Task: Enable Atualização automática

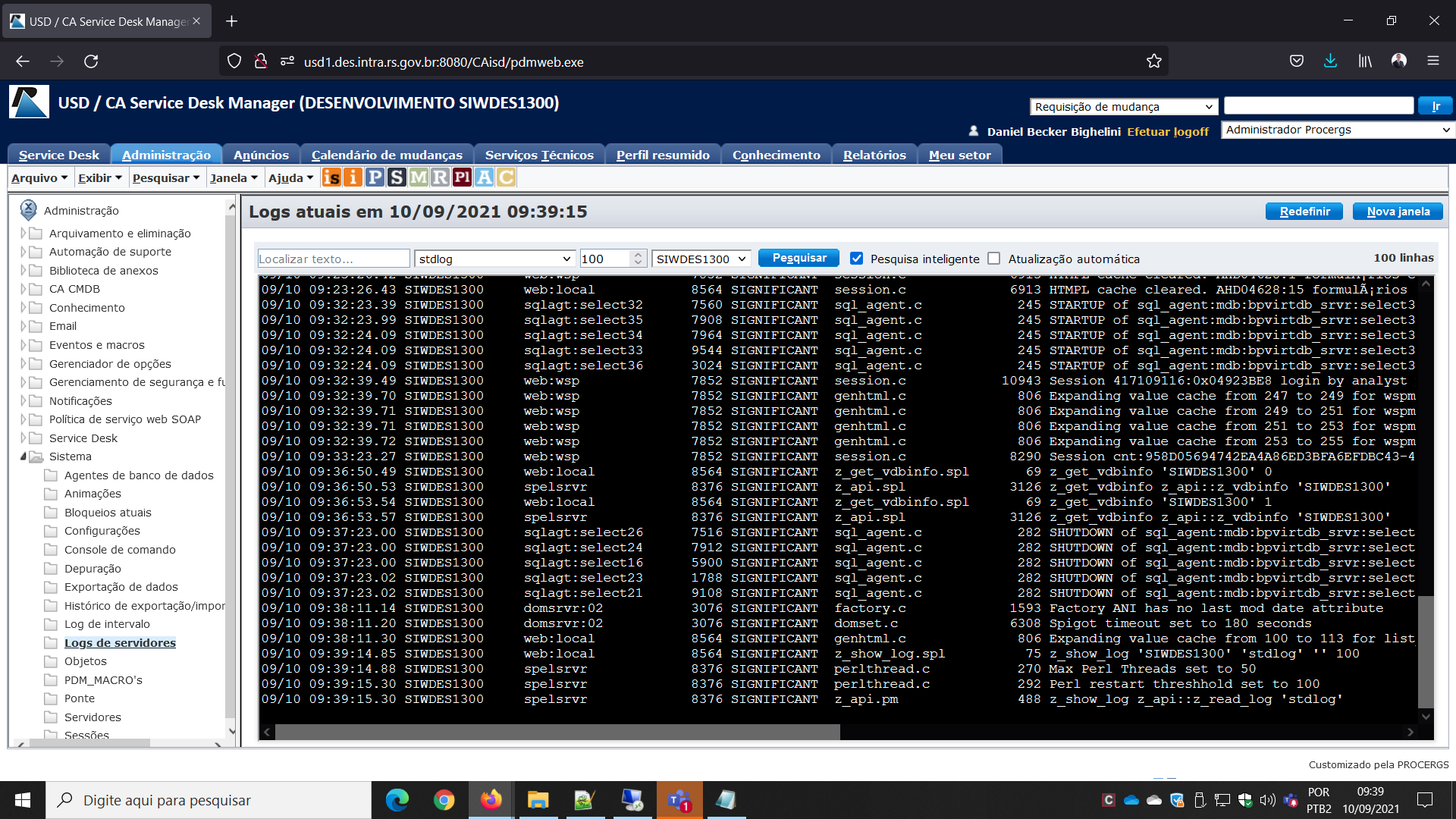Action: (993, 259)
